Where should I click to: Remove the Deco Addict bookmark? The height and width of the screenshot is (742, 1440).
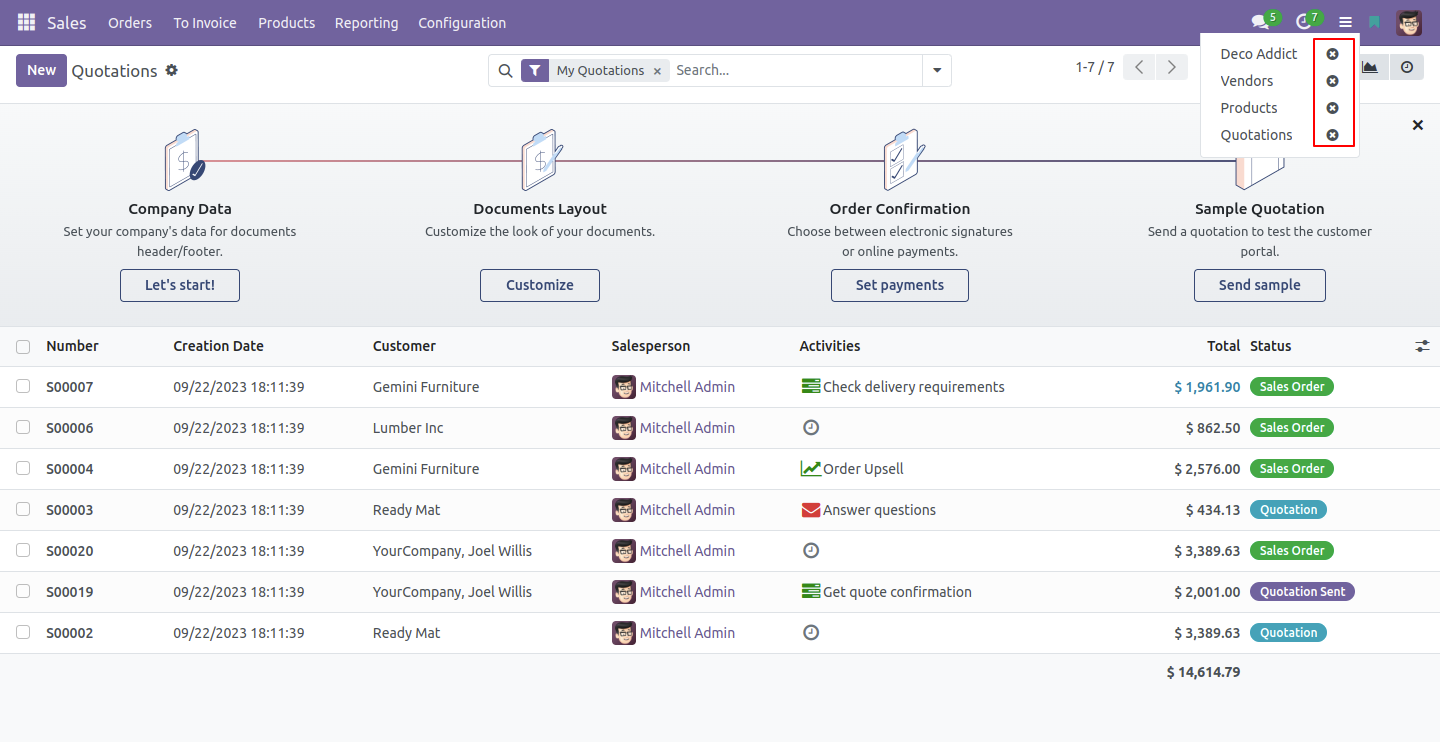[x=1332, y=54]
